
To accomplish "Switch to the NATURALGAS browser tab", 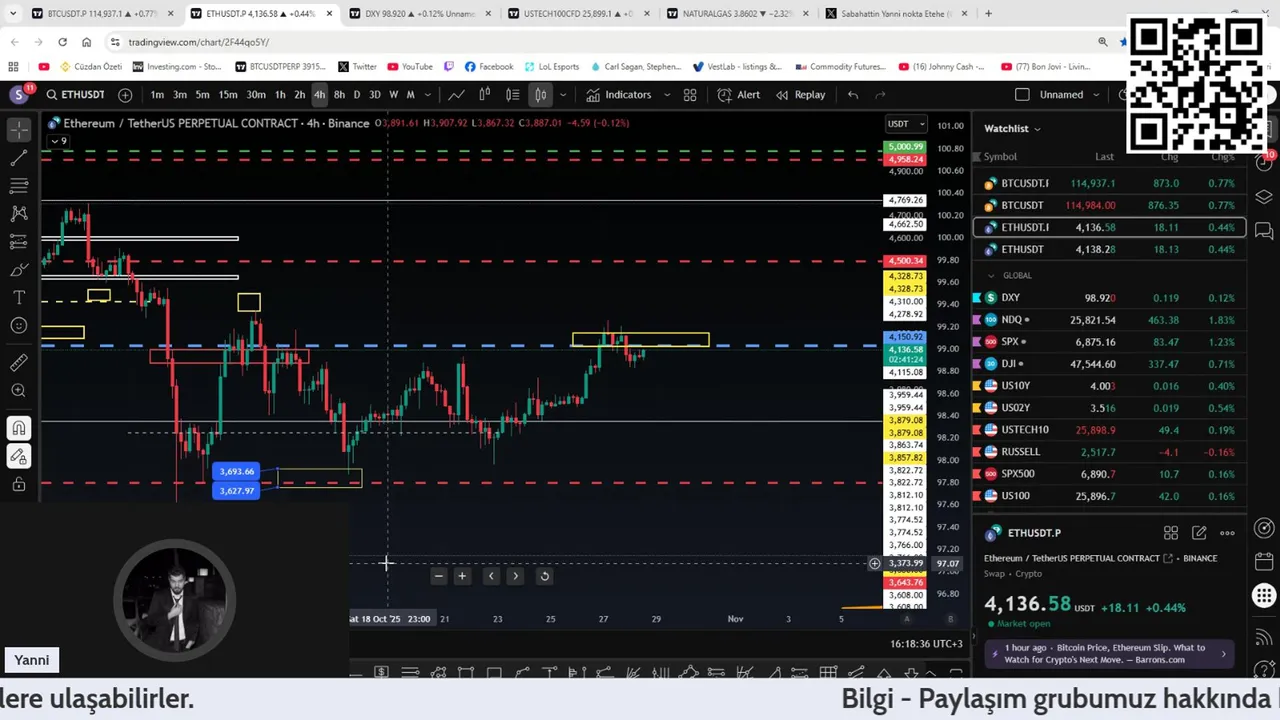I will pyautogui.click(x=738, y=14).
